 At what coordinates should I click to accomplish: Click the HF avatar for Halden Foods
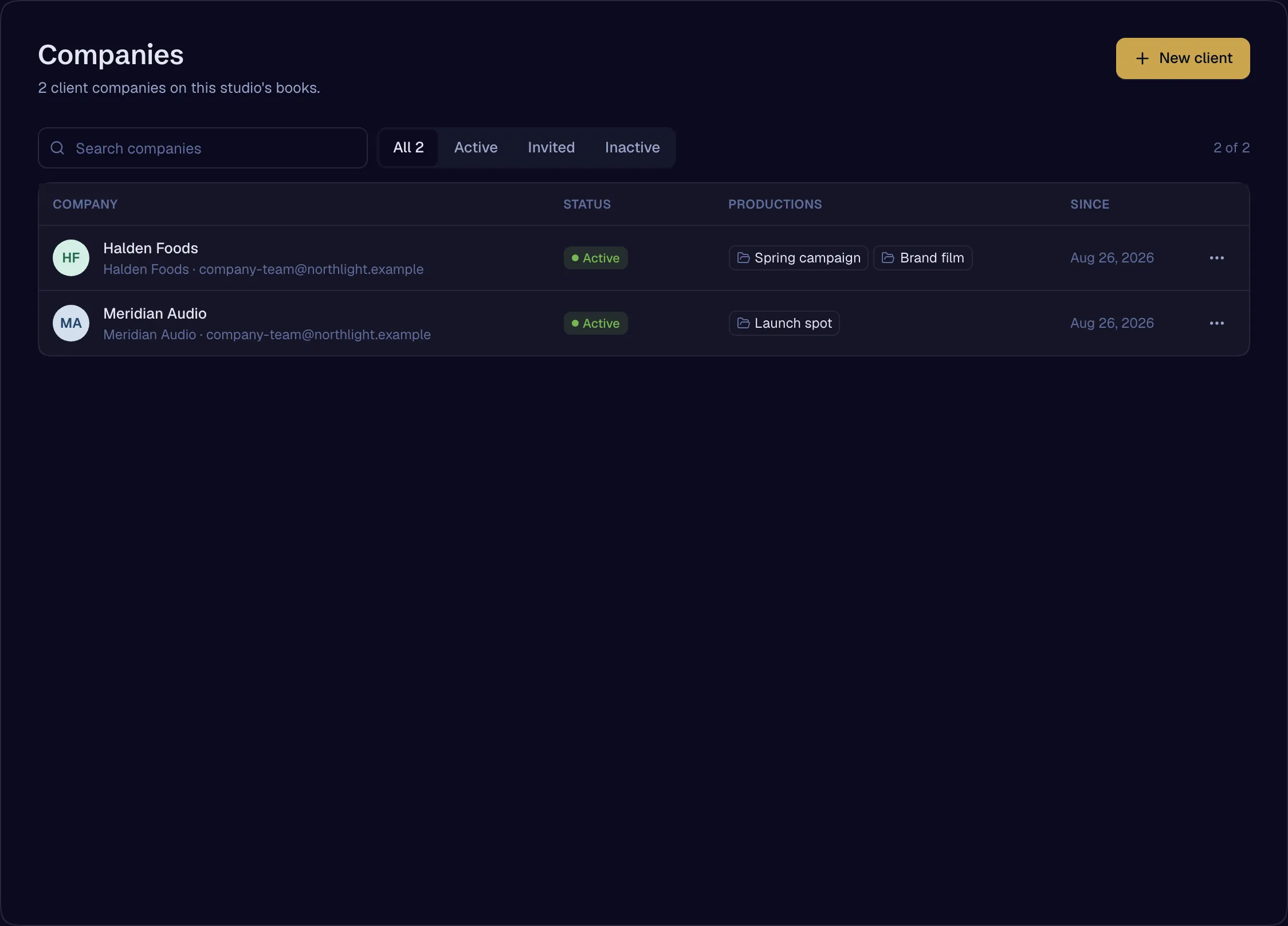(x=71, y=258)
